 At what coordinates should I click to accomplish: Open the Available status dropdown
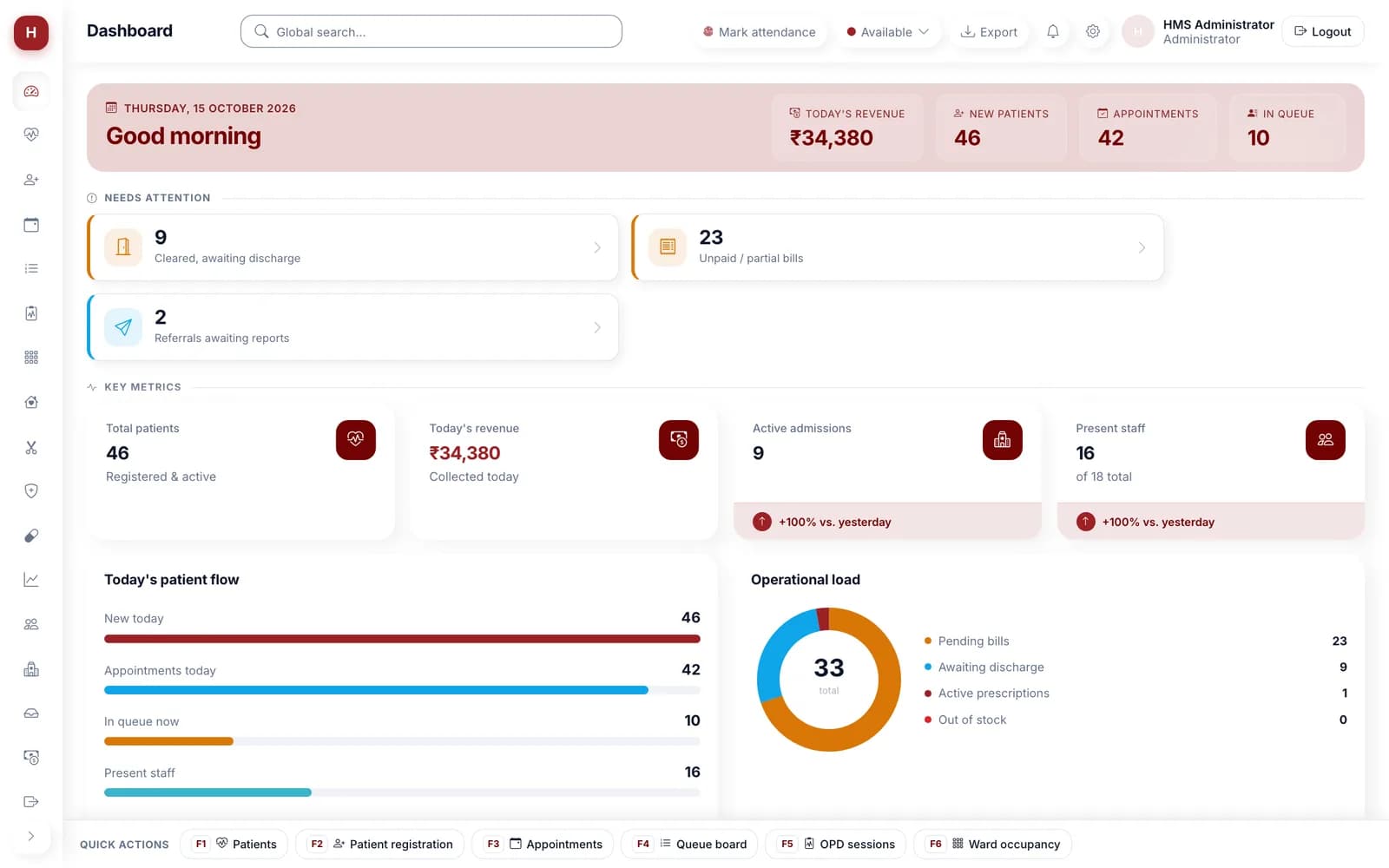[888, 32]
